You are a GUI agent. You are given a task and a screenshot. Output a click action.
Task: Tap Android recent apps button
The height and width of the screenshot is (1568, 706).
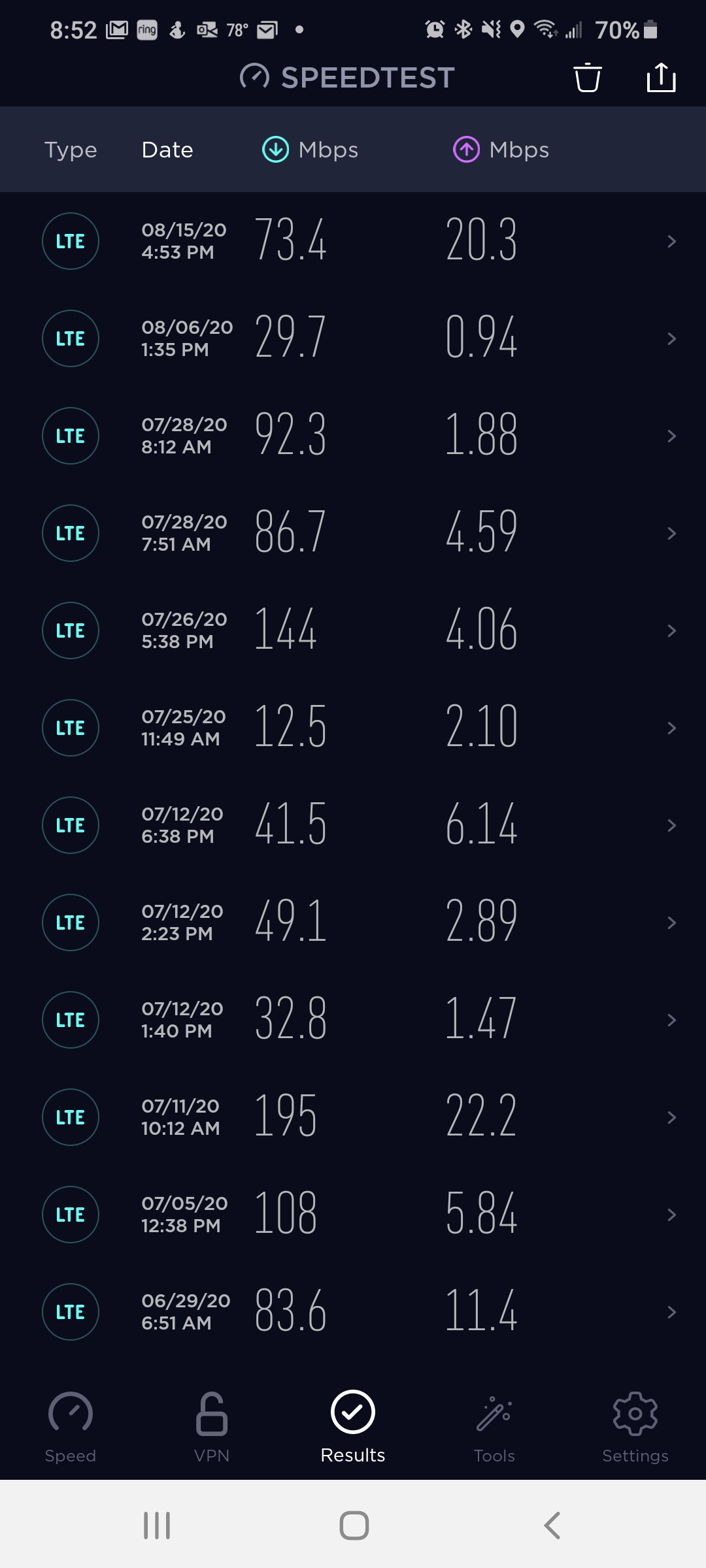tap(157, 1526)
